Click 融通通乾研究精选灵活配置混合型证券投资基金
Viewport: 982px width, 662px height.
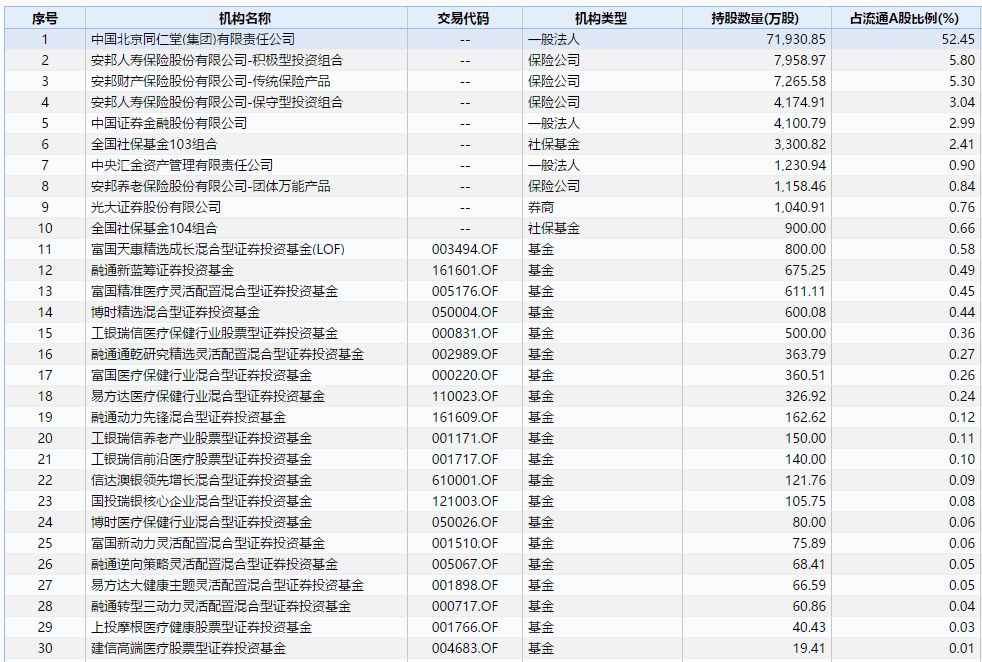point(227,354)
